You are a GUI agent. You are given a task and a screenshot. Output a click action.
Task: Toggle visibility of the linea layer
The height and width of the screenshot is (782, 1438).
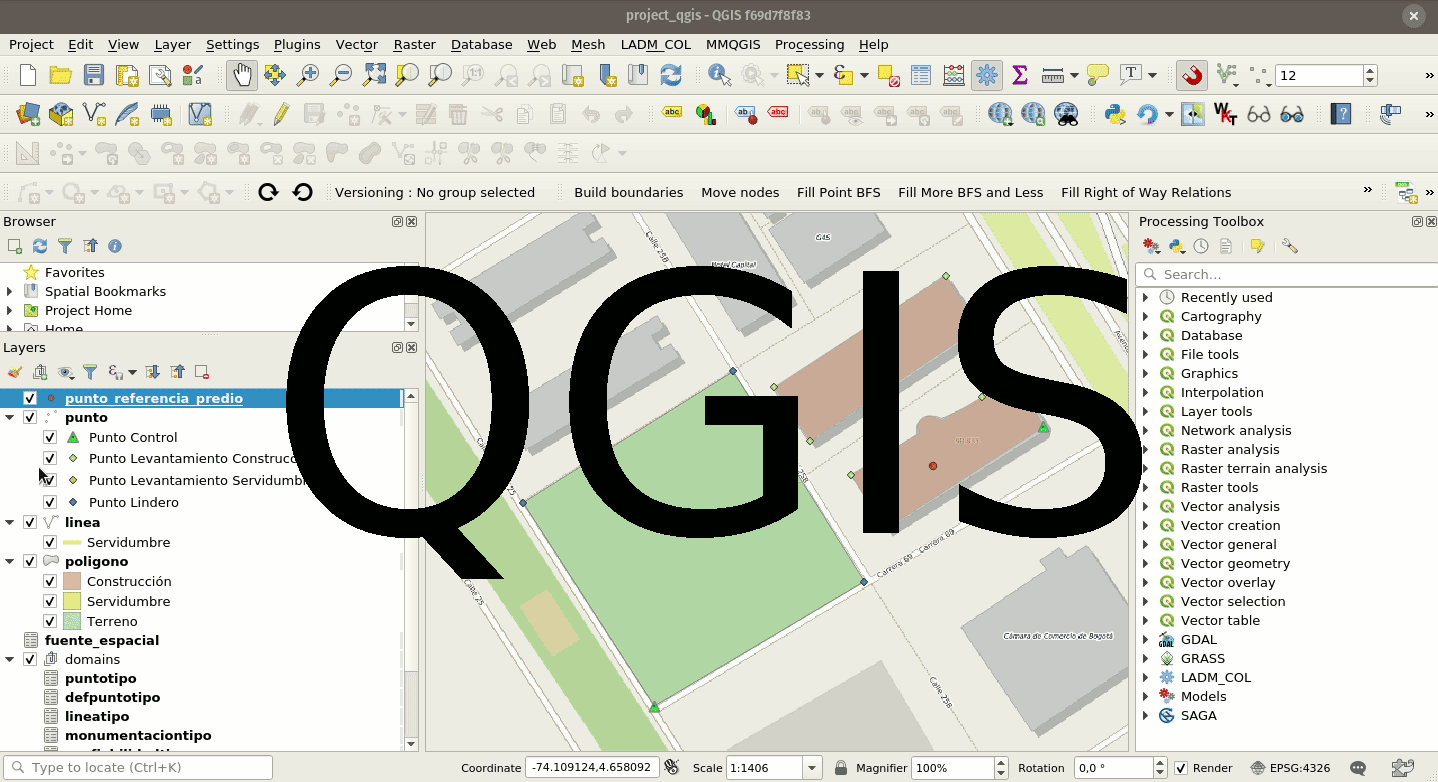pos(30,522)
